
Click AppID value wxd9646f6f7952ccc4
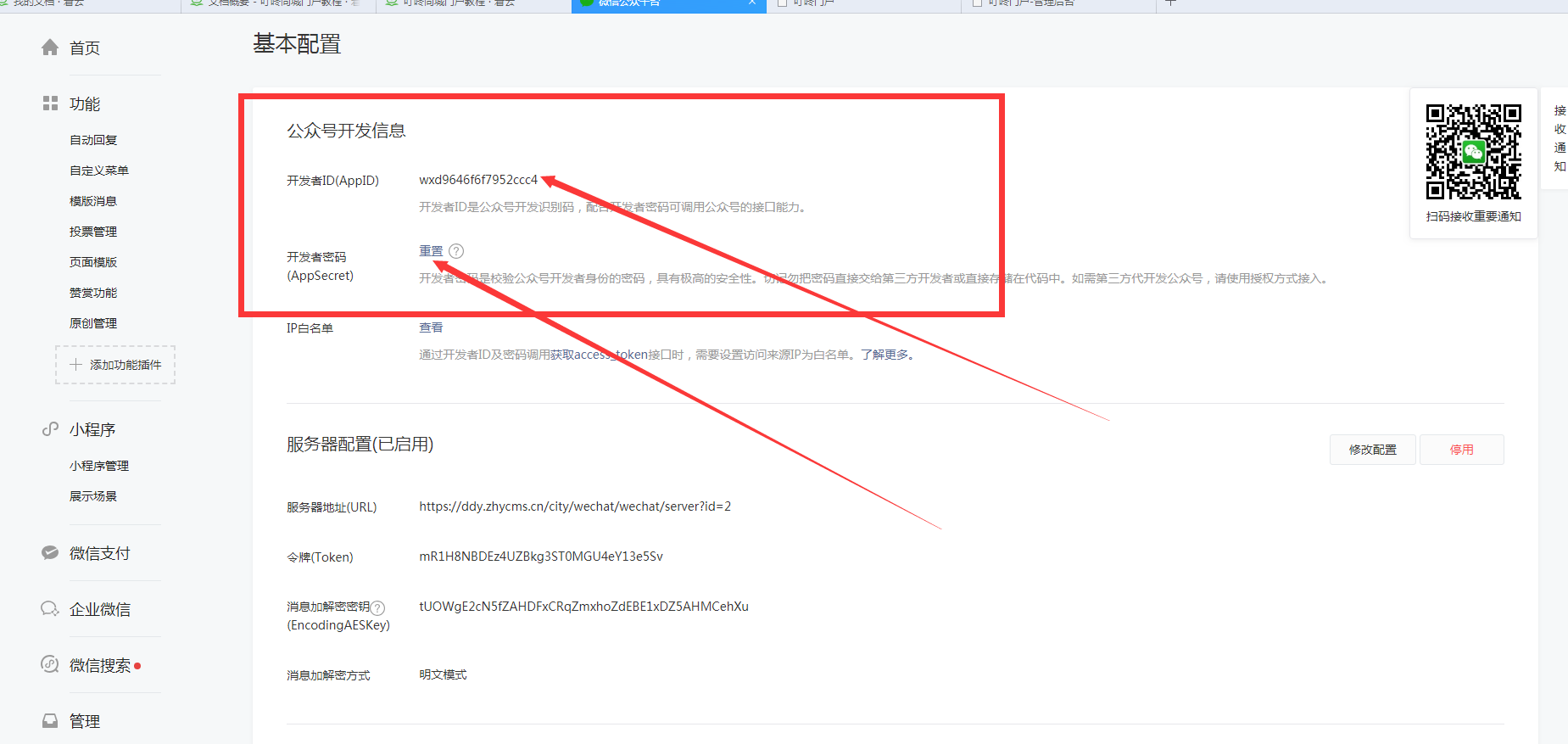(478, 180)
